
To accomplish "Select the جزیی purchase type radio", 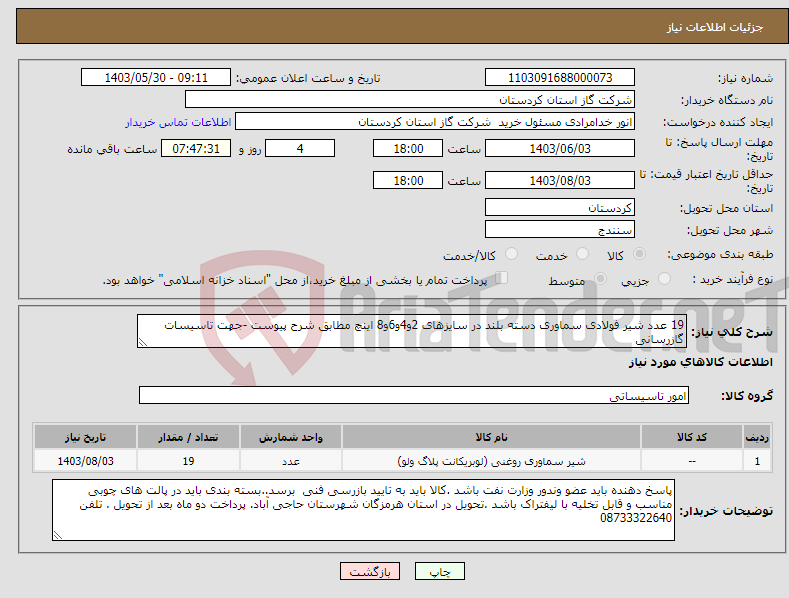I will click(664, 278).
